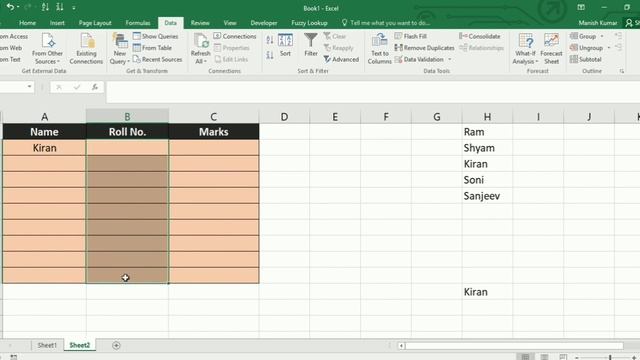This screenshot has height=360, width=640.
Task: Click Text to Columns
Action: (x=380, y=49)
